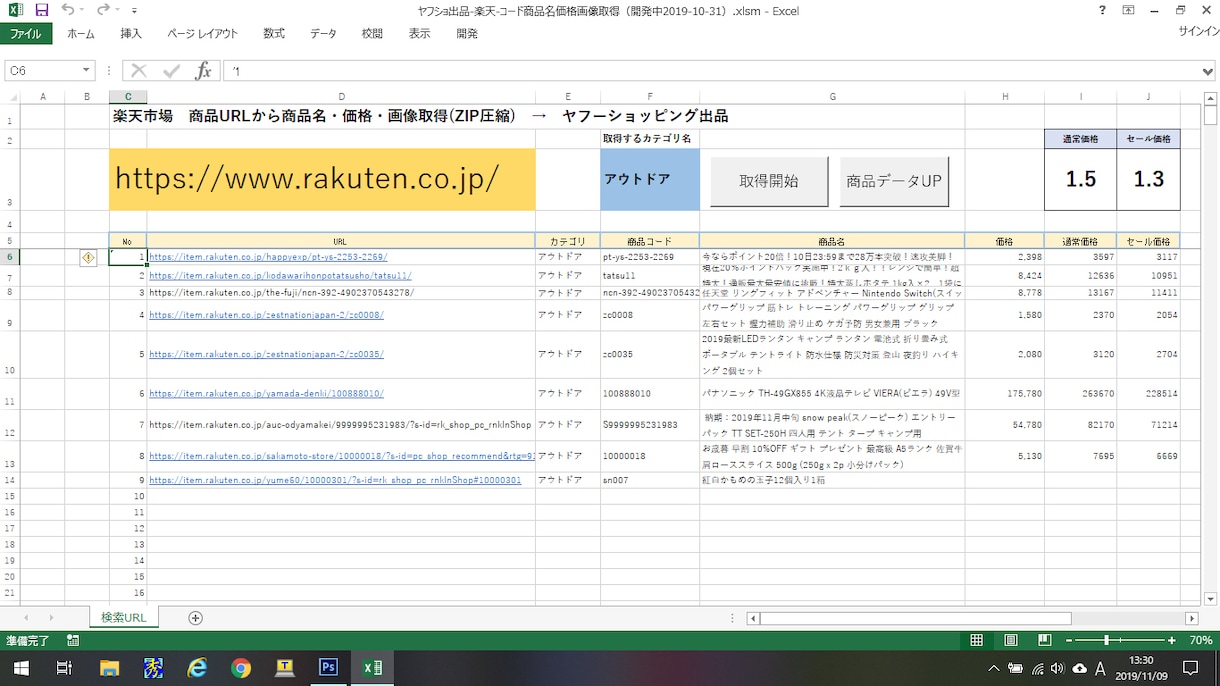
Task: Select the セール価格 multiplier cell 1.3
Action: coord(1148,179)
